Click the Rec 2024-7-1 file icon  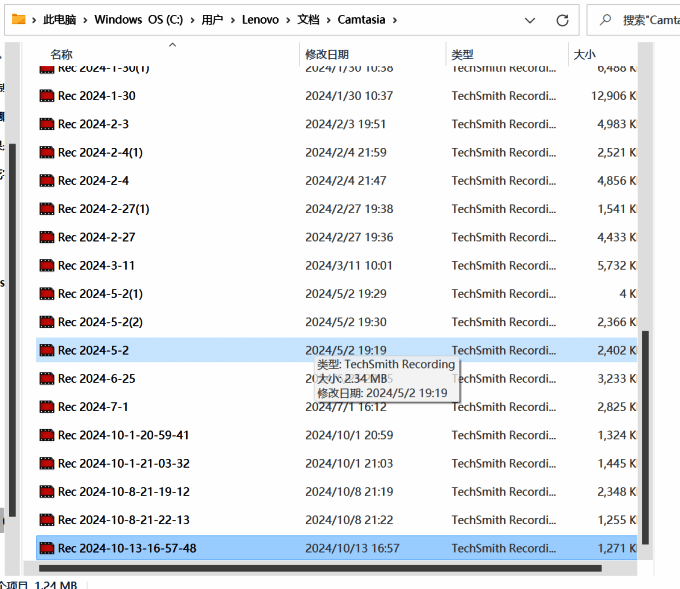[46, 407]
